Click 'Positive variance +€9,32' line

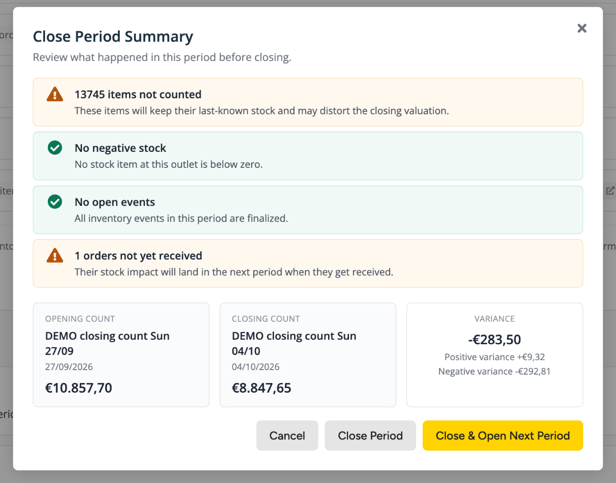click(x=494, y=357)
